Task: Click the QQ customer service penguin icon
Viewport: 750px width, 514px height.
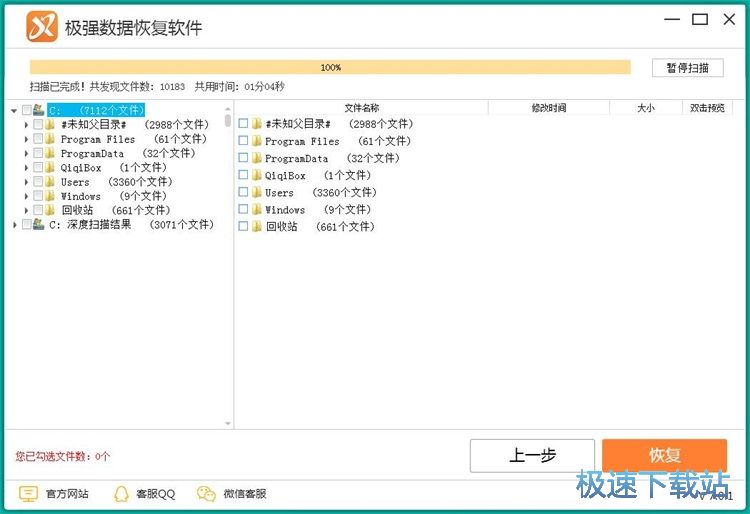Action: pos(121,494)
